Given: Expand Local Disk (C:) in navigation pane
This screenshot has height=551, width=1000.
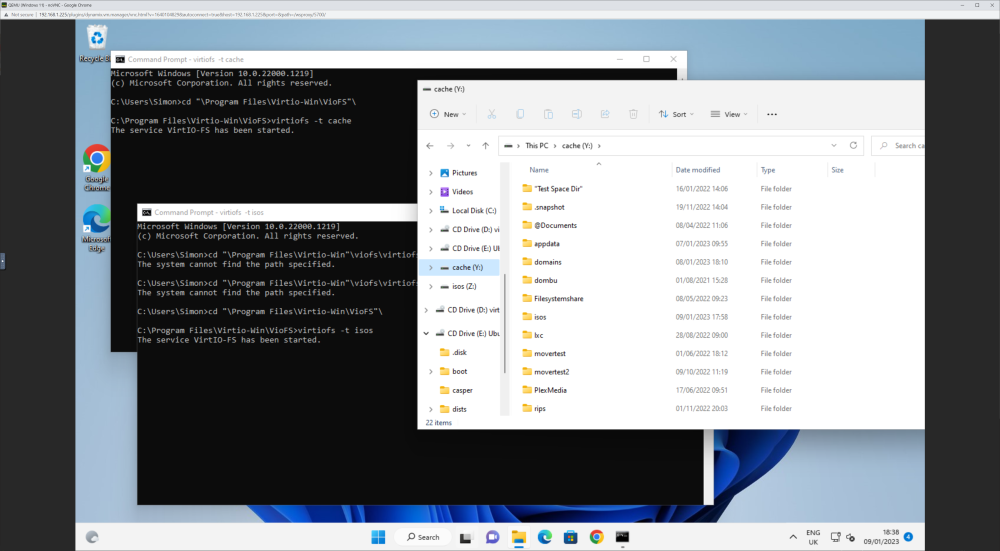Looking at the screenshot, I should tap(430, 210).
